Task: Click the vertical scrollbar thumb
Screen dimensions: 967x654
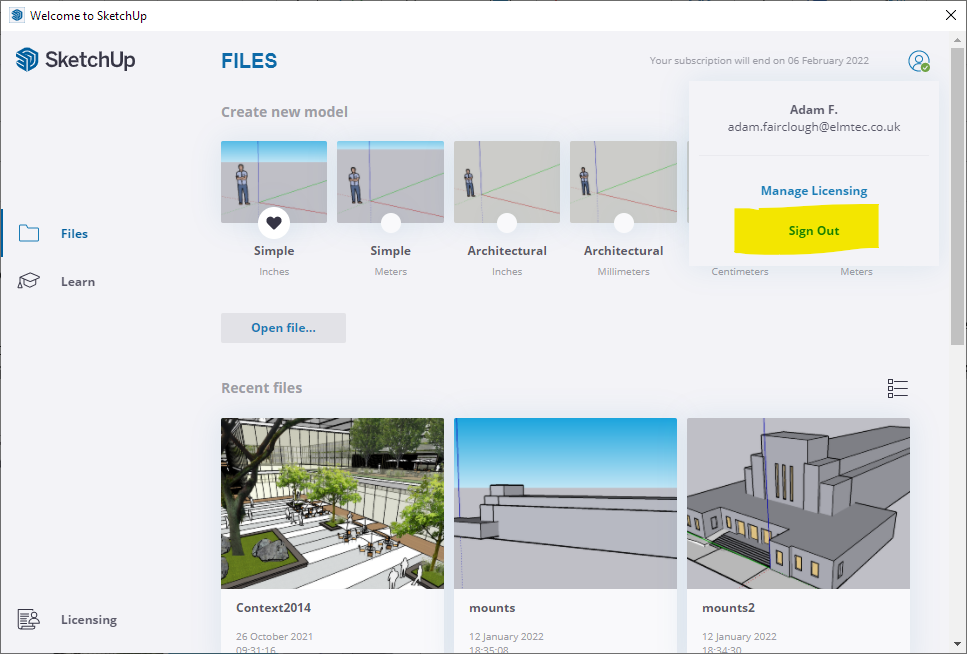Action: 957,196
